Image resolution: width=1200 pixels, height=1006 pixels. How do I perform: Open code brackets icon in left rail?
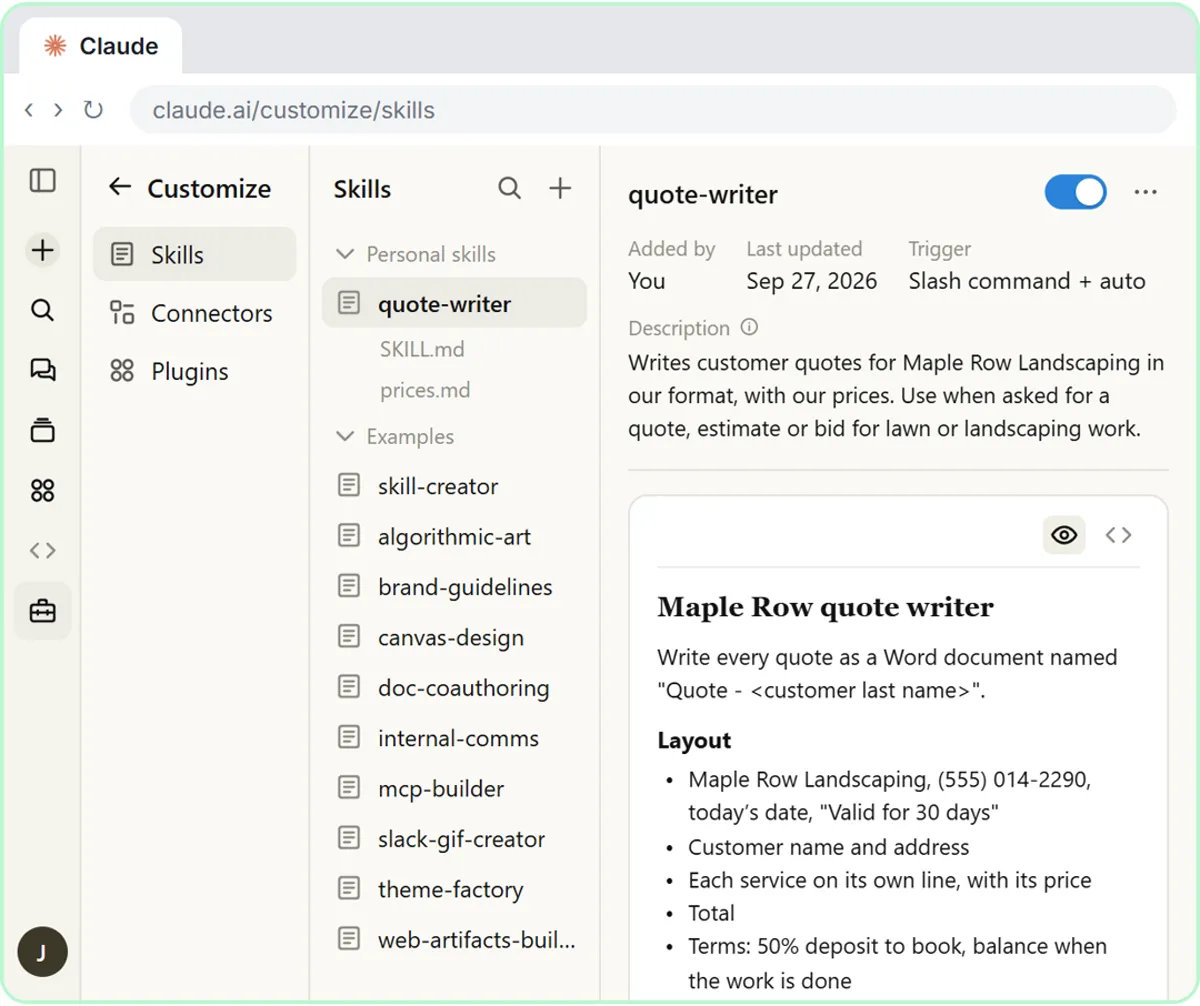point(42,550)
